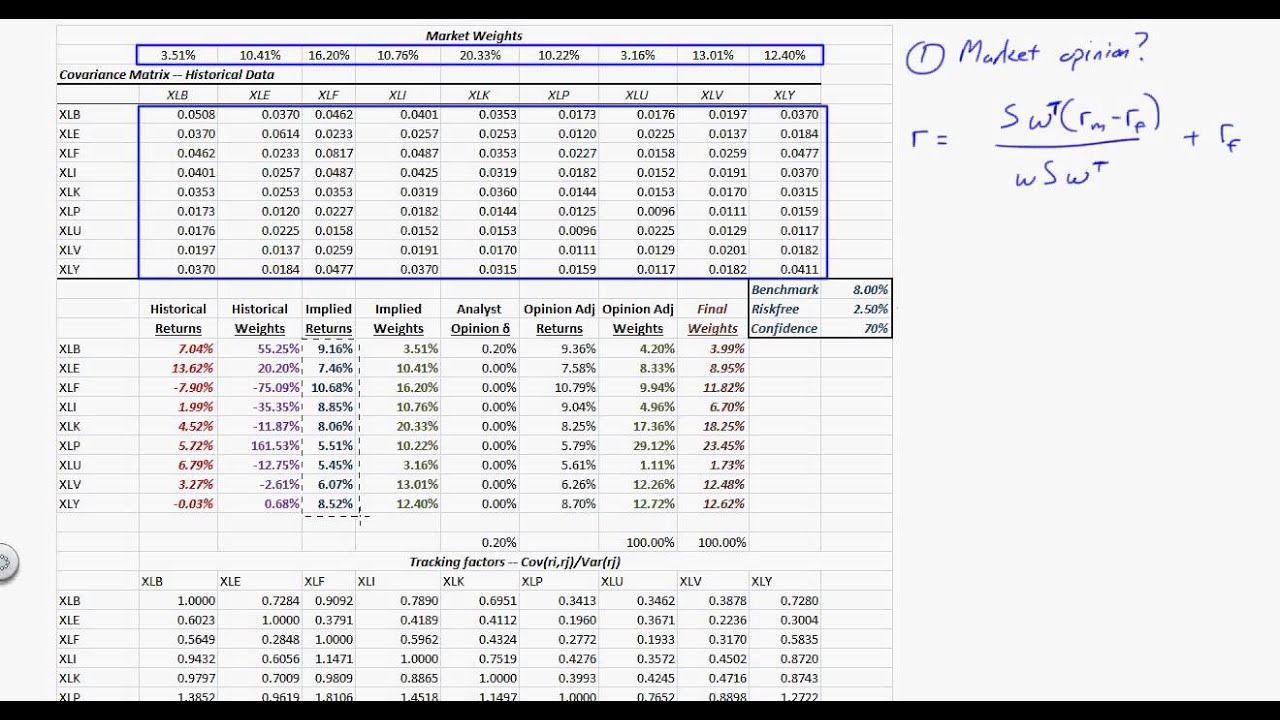The image size is (1280, 720).
Task: Select covariance value 0.0360 in XLK row
Action: coord(497,192)
